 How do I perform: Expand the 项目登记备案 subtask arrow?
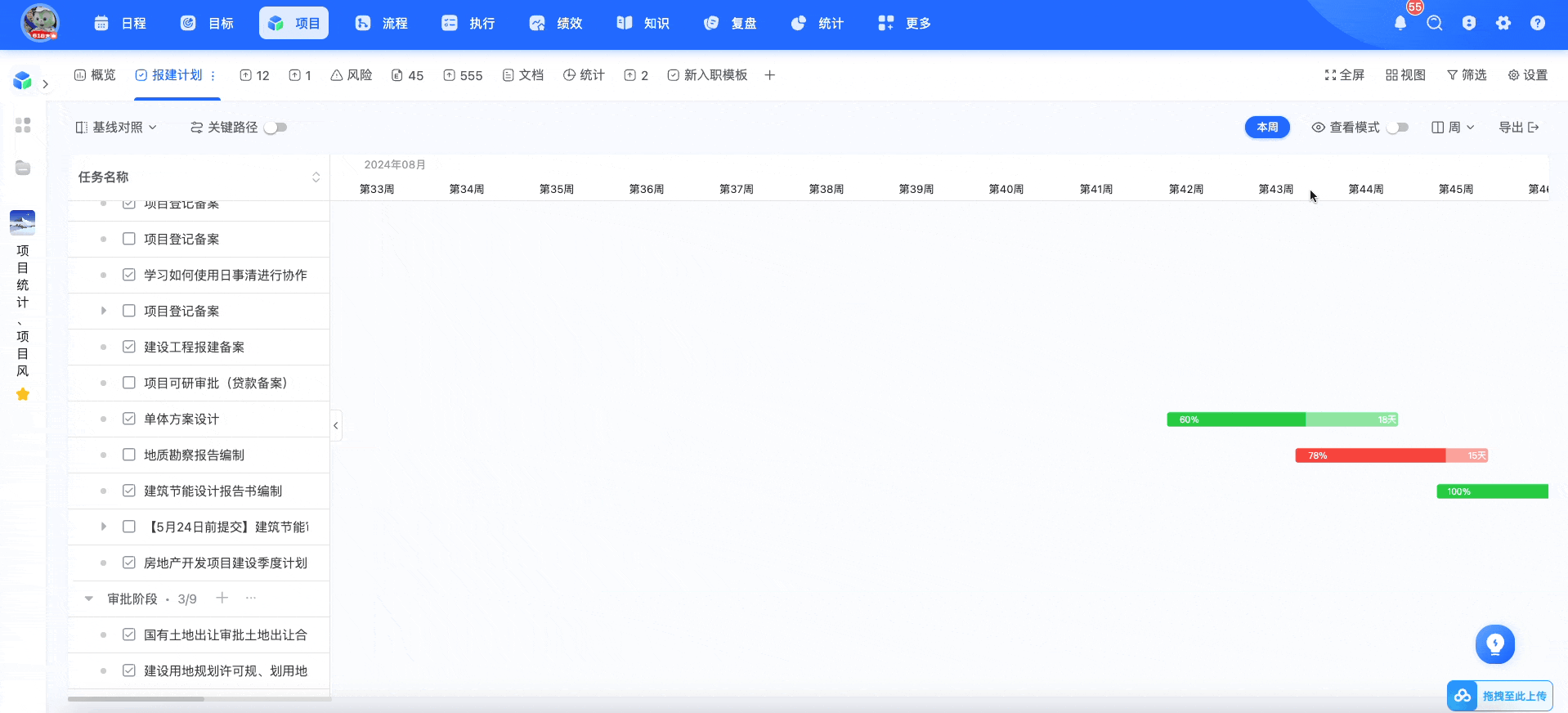pyautogui.click(x=103, y=311)
